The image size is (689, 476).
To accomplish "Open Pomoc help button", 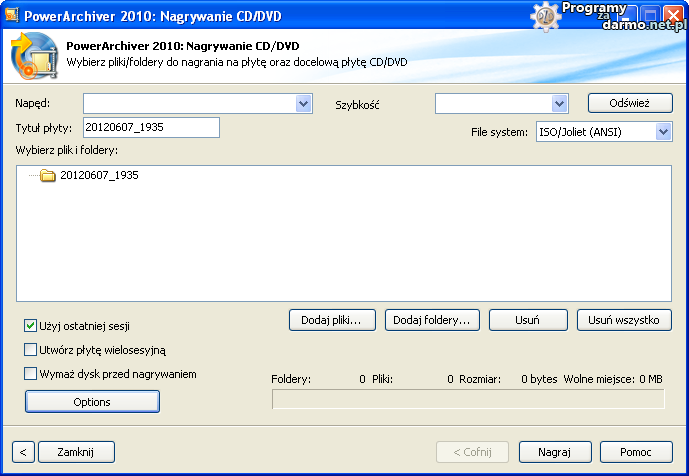I will 635,452.
